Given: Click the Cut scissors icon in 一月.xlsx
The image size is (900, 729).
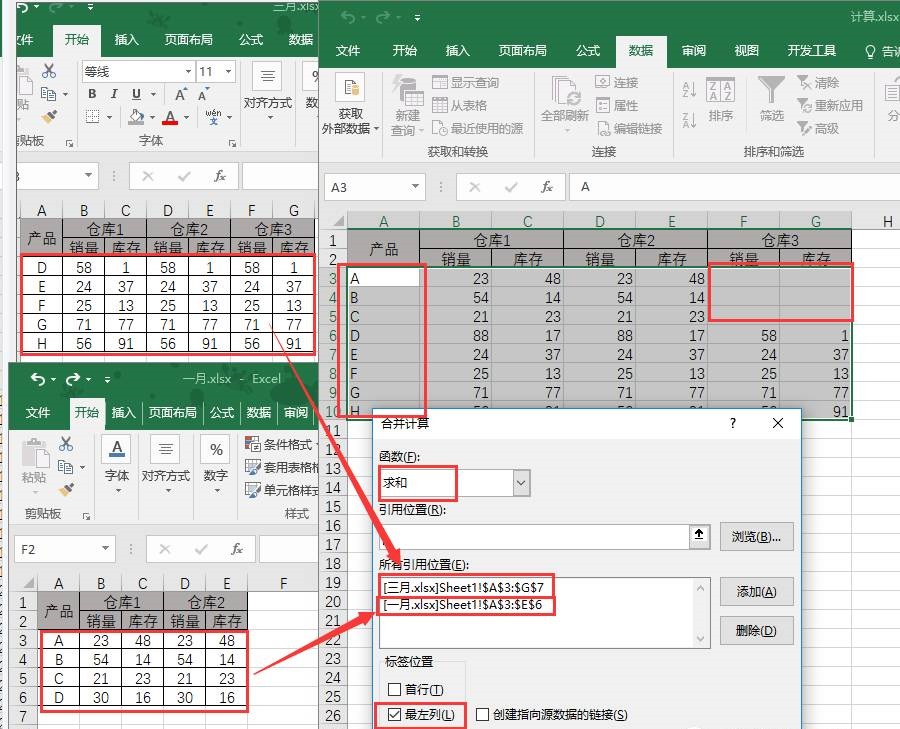Looking at the screenshot, I should coord(66,443).
